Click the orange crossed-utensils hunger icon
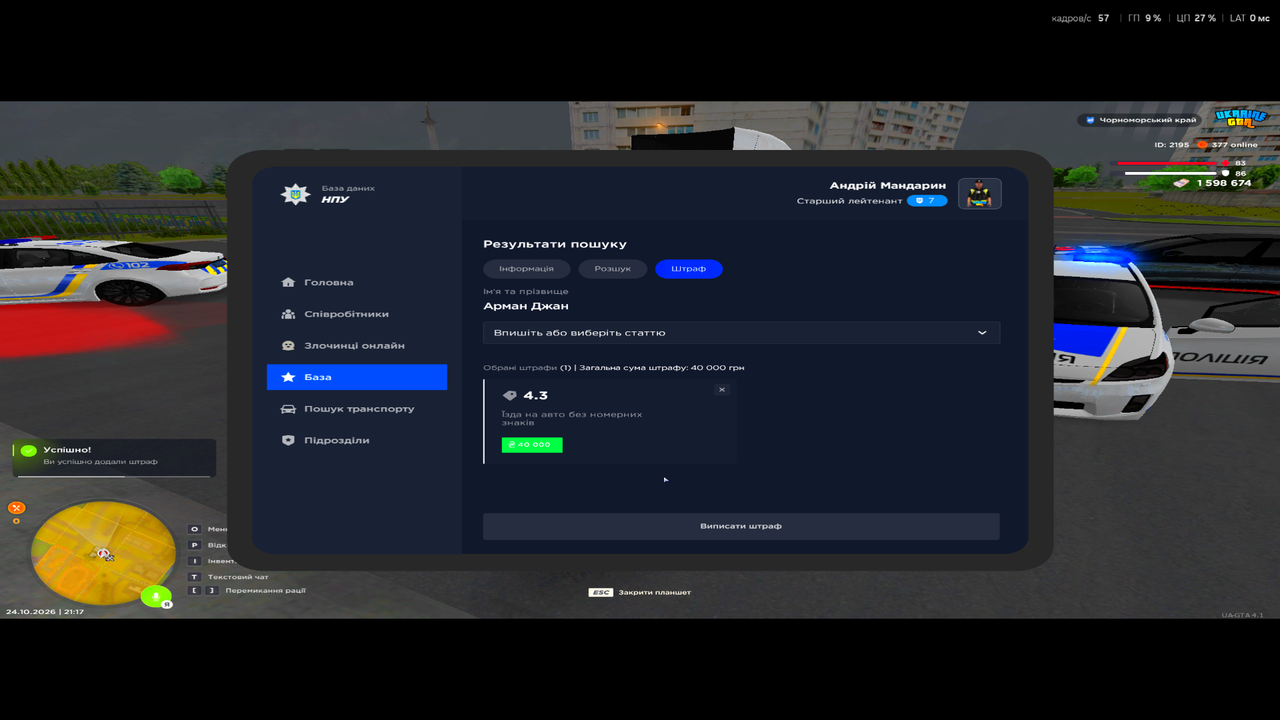This screenshot has width=1280, height=720. [17, 508]
